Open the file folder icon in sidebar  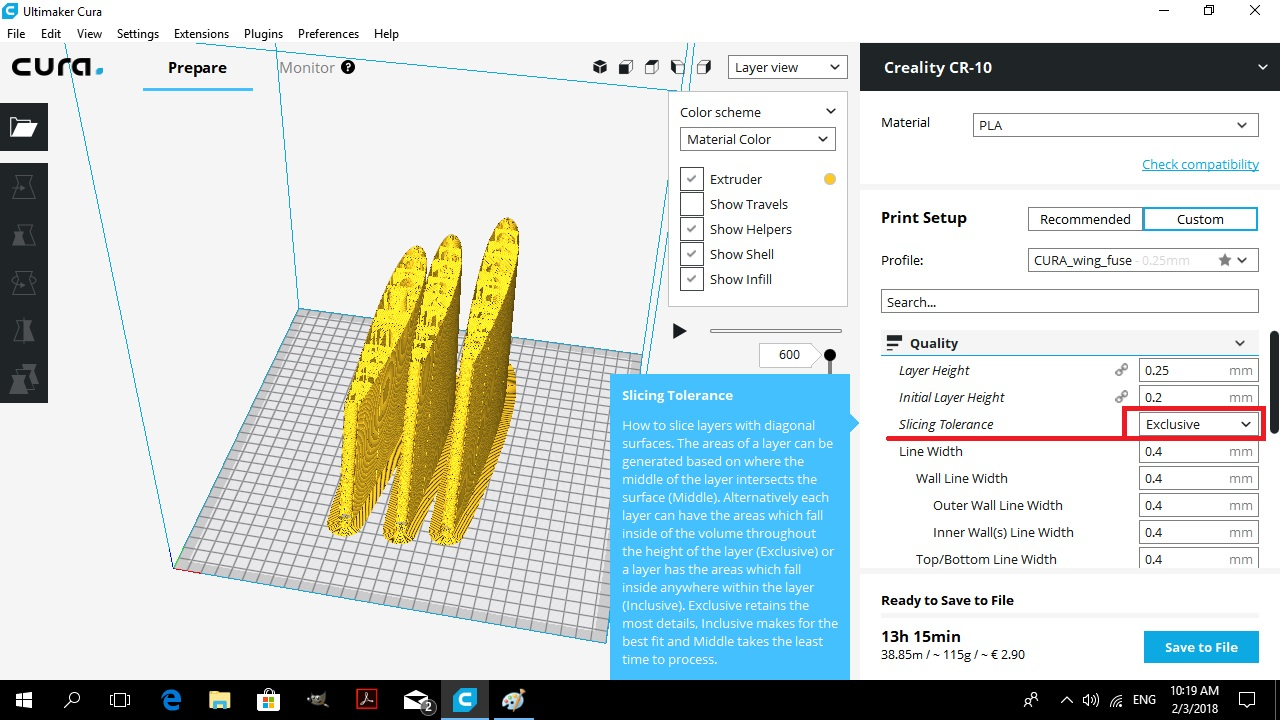point(23,127)
